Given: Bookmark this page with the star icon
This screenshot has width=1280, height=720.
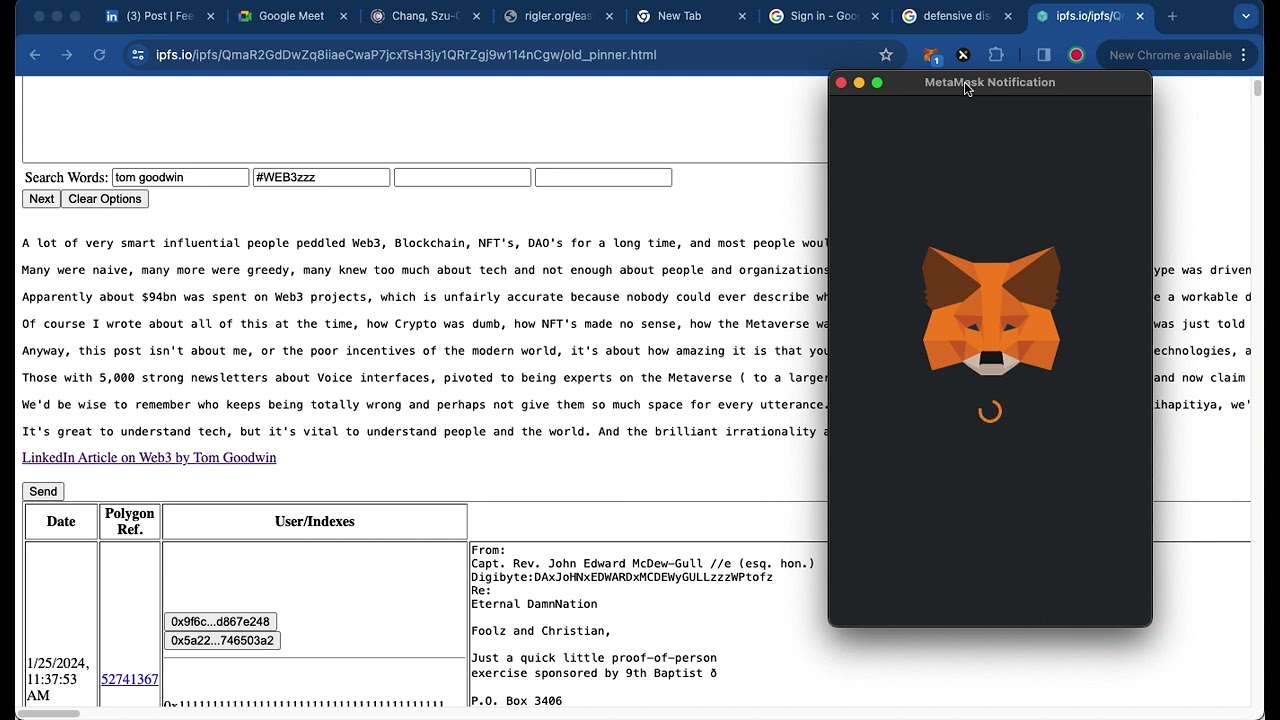Looking at the screenshot, I should (x=885, y=55).
